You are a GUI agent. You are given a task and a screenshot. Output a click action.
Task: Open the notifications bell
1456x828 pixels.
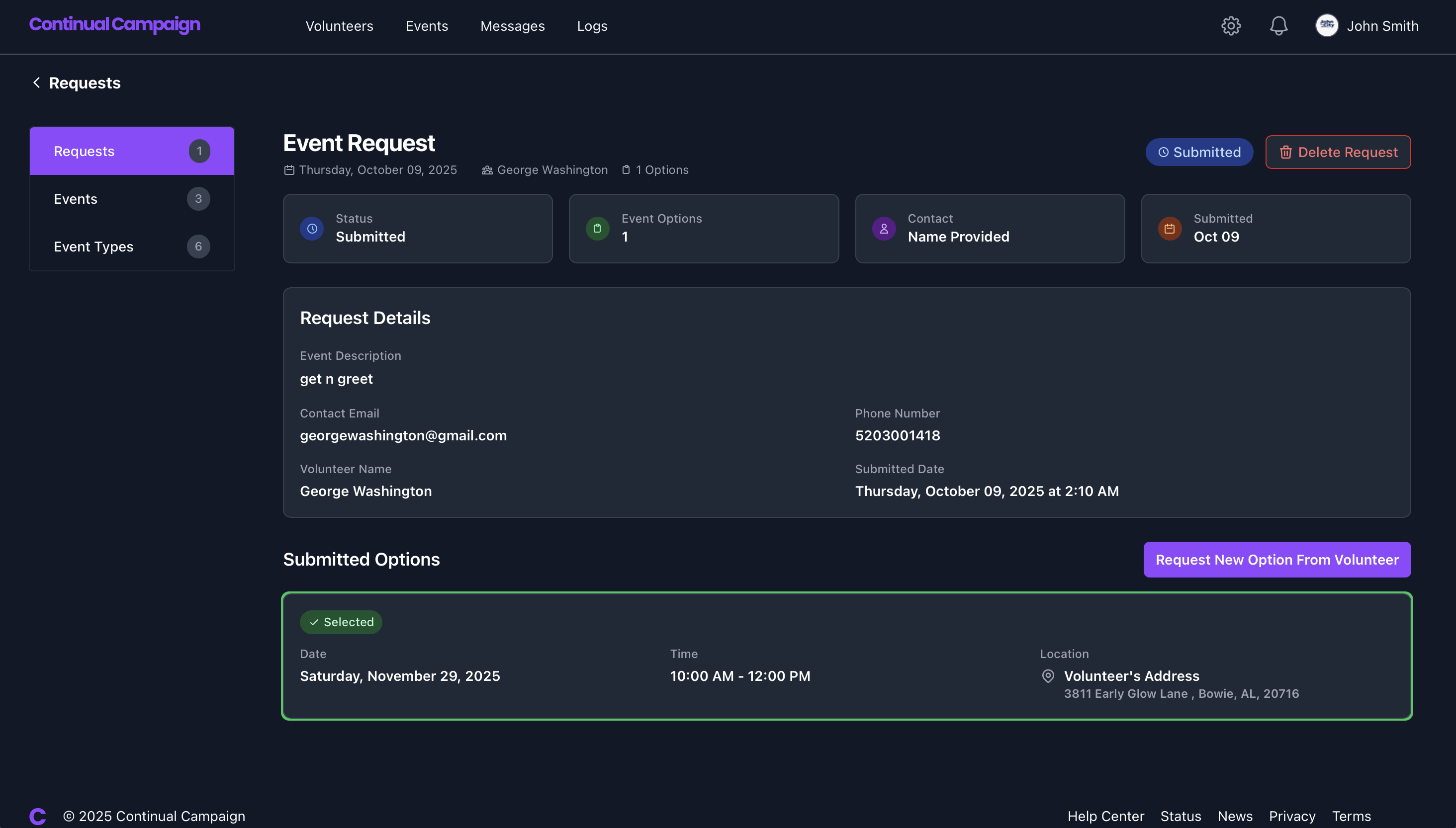click(x=1278, y=25)
